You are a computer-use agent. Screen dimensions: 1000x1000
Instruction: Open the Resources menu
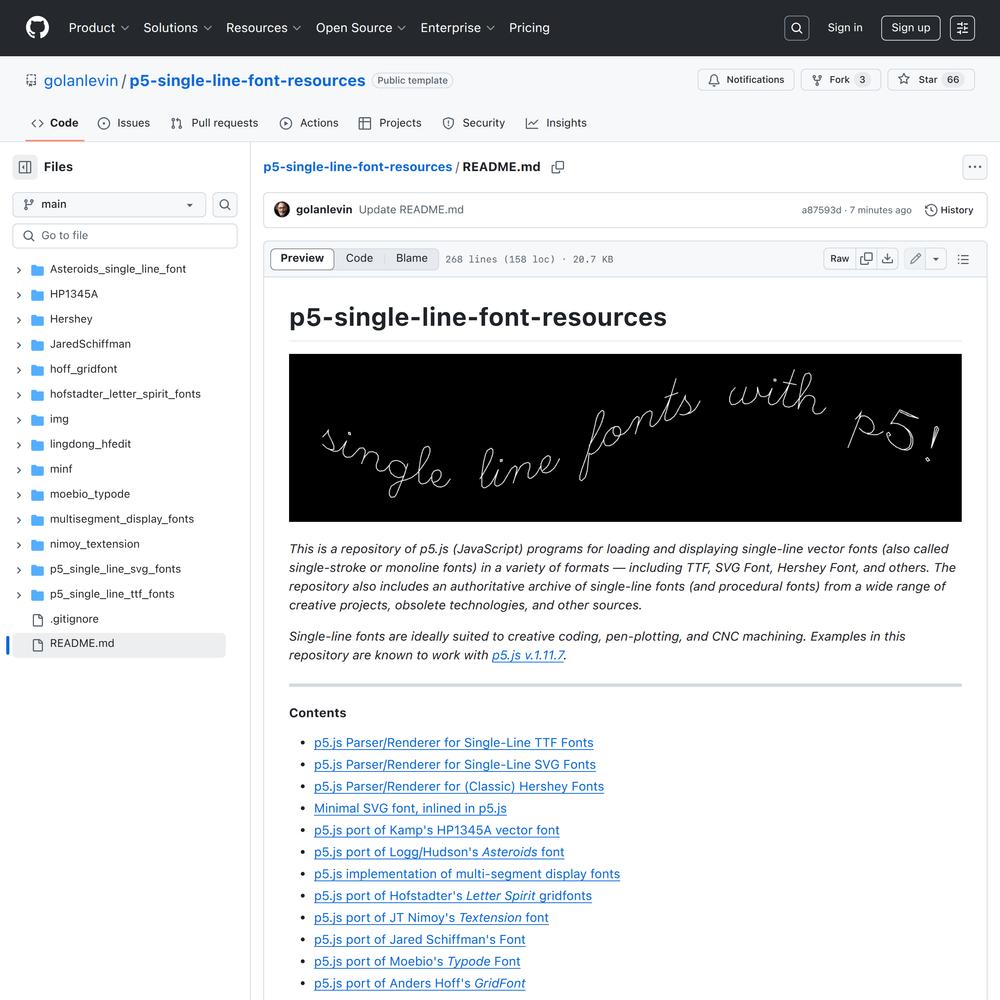pos(263,28)
